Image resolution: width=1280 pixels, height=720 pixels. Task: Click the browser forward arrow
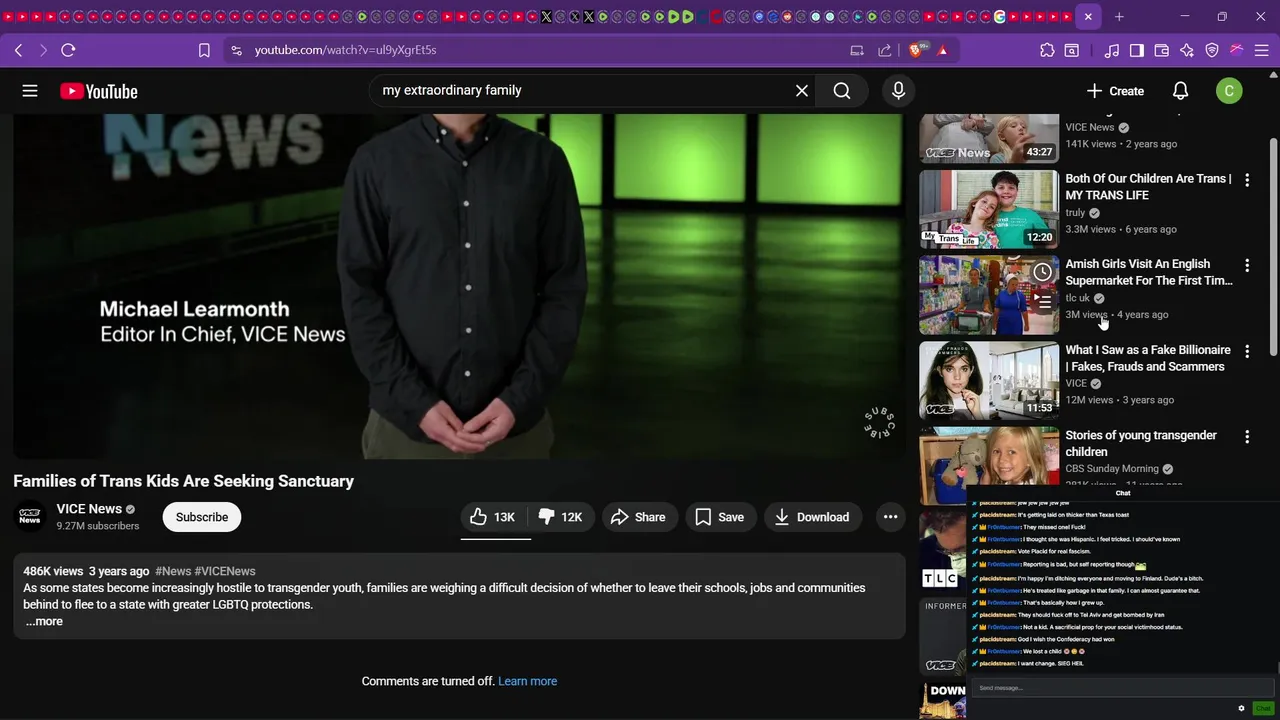point(43,50)
